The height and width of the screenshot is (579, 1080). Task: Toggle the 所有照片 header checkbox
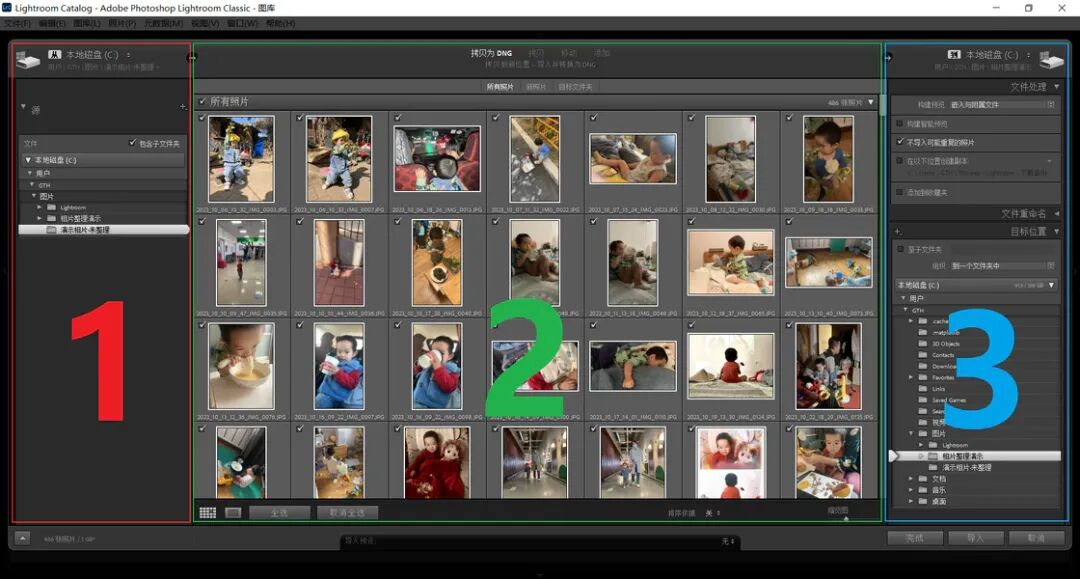click(x=202, y=101)
